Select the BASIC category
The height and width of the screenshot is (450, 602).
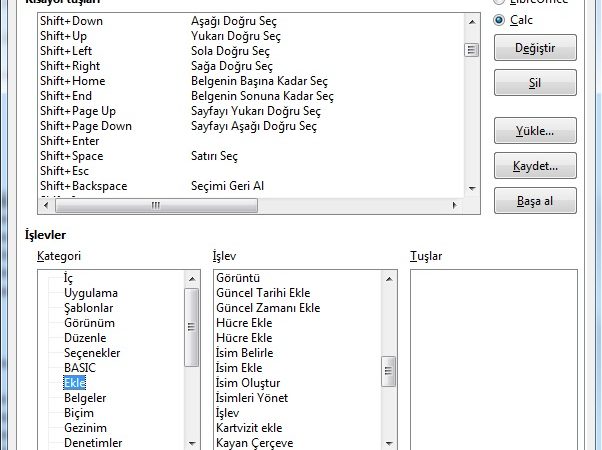tap(80, 368)
